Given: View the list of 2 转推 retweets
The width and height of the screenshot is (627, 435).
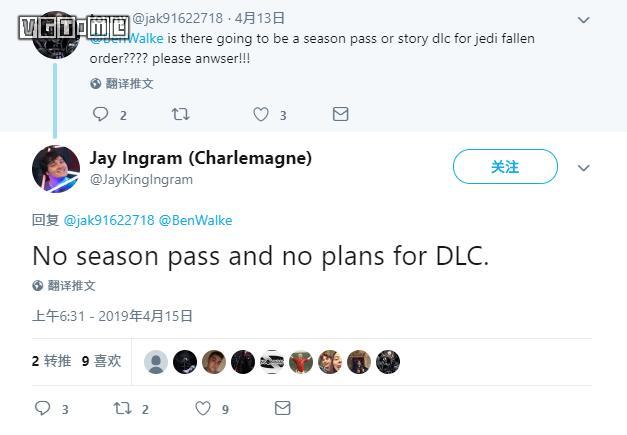Looking at the screenshot, I should tap(52, 361).
